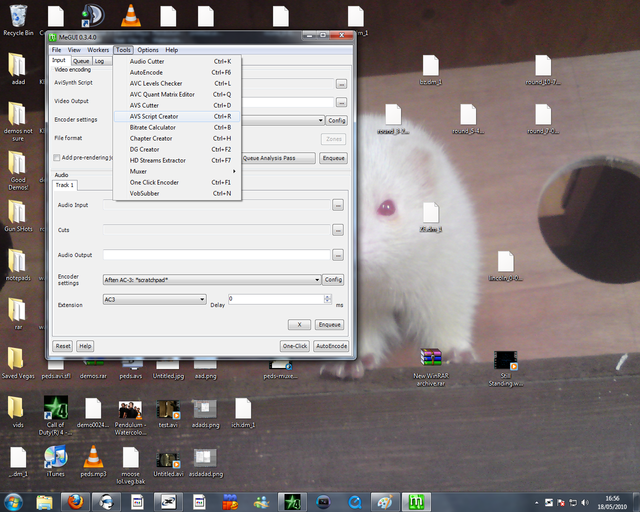Open the View menu
Screen dimensions: 640x512
click(x=74, y=50)
